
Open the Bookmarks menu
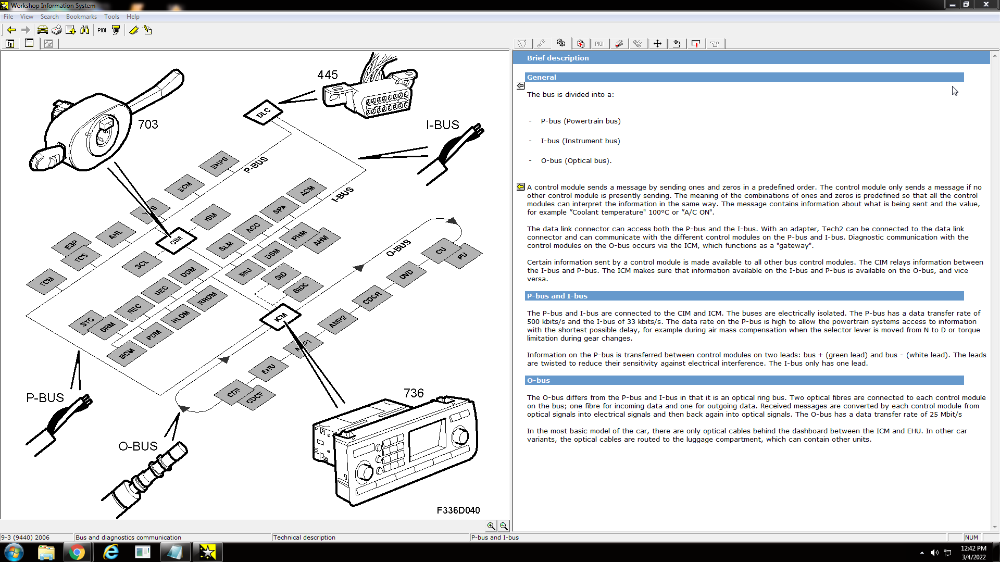pyautogui.click(x=81, y=17)
